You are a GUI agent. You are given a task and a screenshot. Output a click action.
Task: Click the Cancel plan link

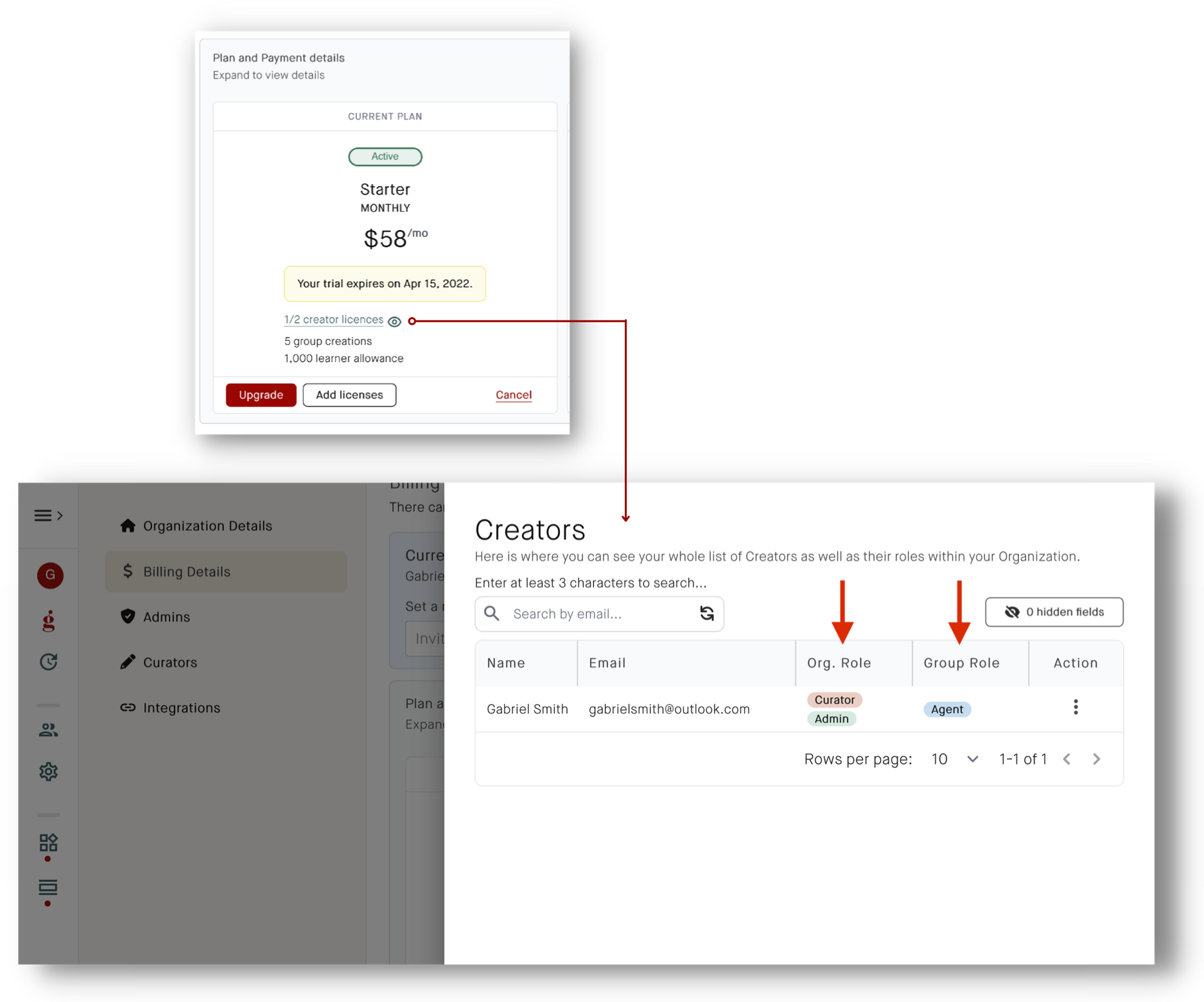(x=514, y=395)
